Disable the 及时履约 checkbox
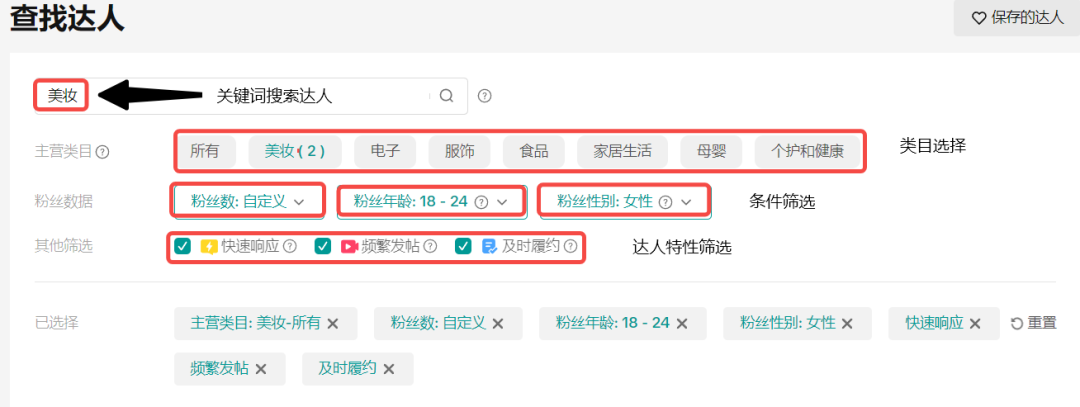 [x=463, y=246]
